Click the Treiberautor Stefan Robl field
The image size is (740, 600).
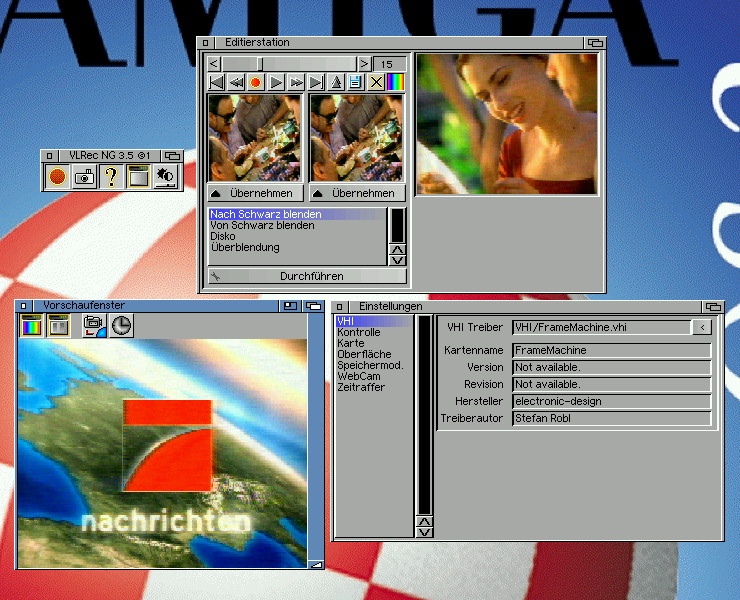[612, 418]
